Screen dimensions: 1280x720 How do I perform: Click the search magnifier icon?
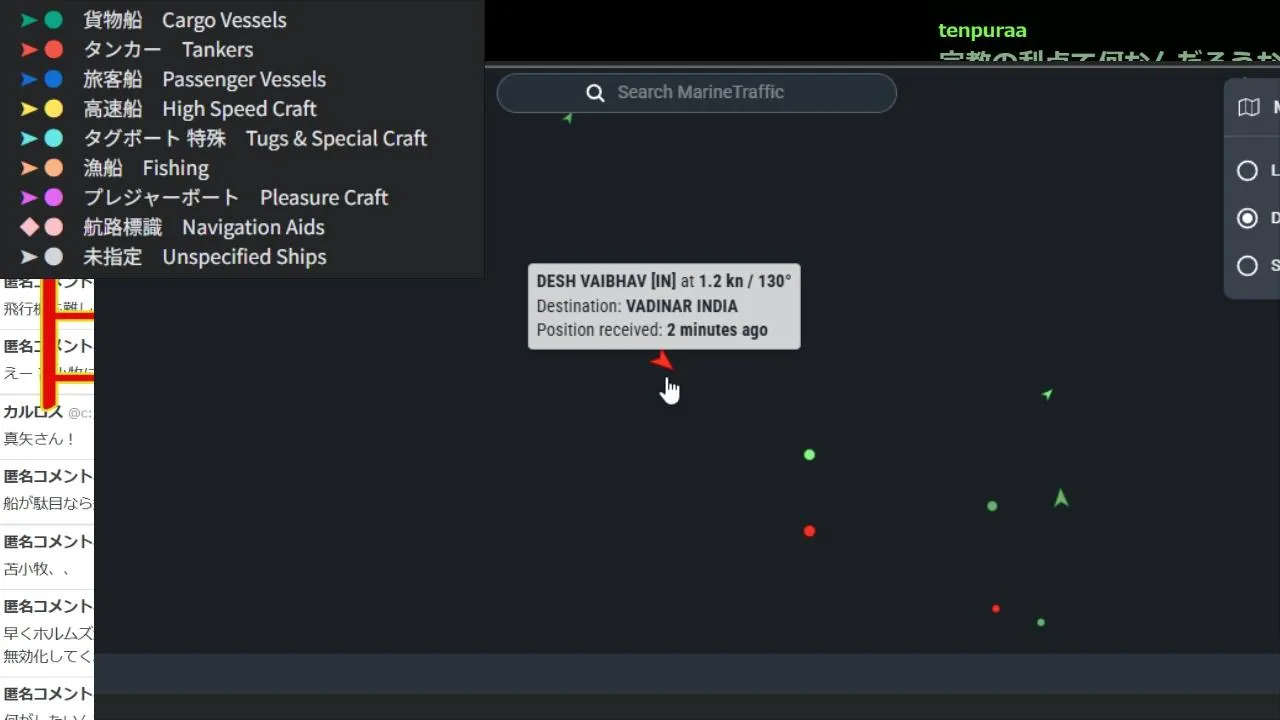(595, 93)
